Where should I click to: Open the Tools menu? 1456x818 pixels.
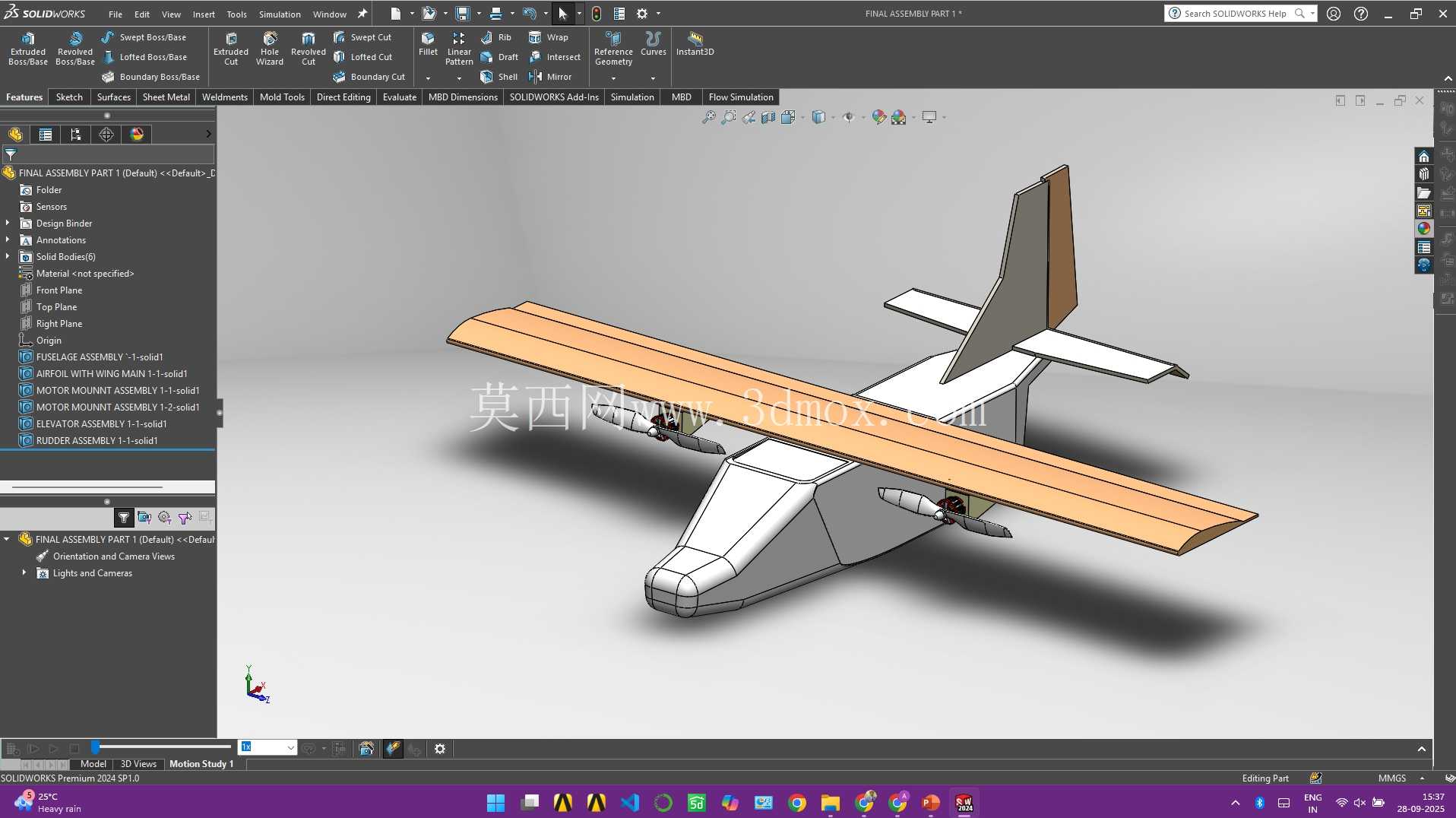pos(236,14)
